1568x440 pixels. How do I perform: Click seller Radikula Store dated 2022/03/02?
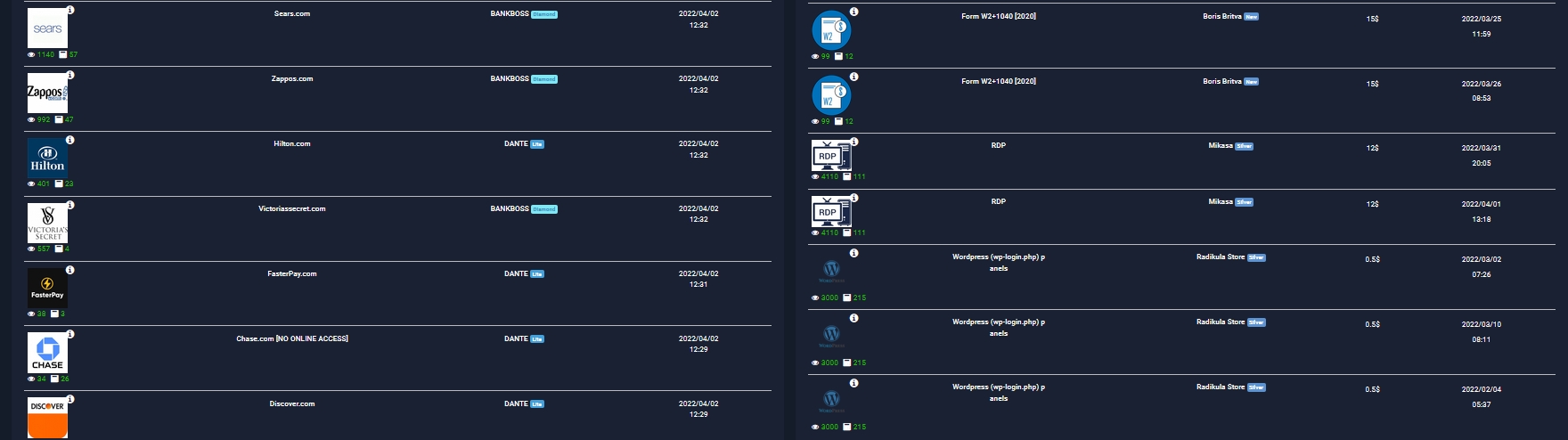(1221, 257)
